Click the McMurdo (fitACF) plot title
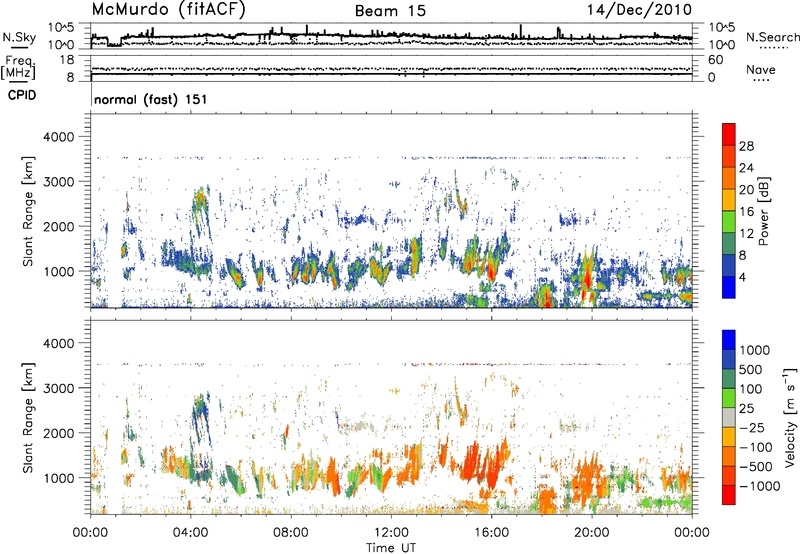This screenshot has width=800, height=554. pos(168,10)
